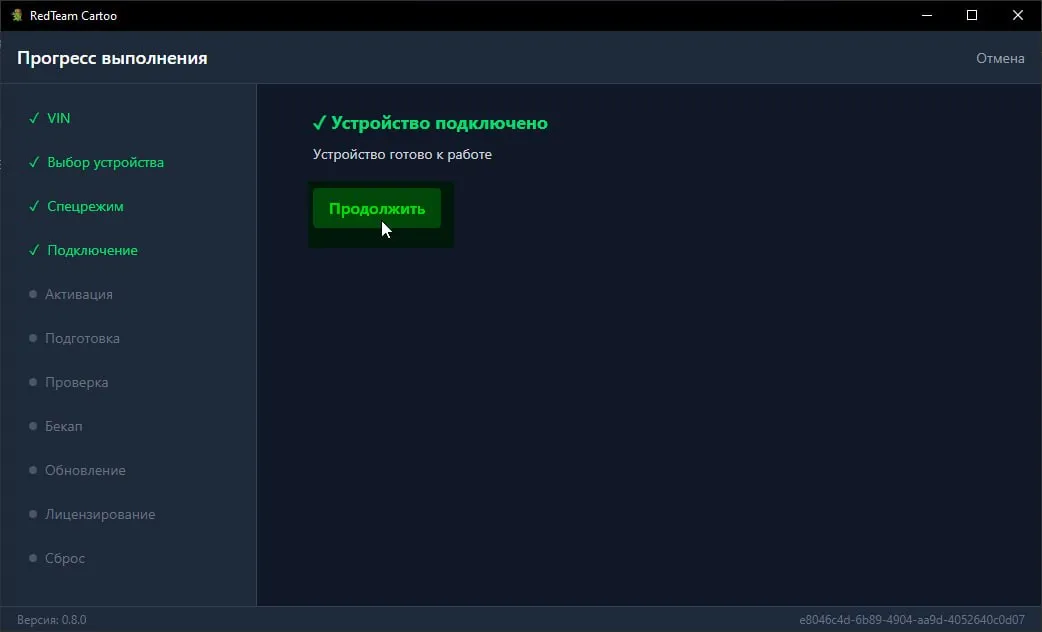Click the checkmark icon next to VIN
This screenshot has width=1042, height=632.
34,118
